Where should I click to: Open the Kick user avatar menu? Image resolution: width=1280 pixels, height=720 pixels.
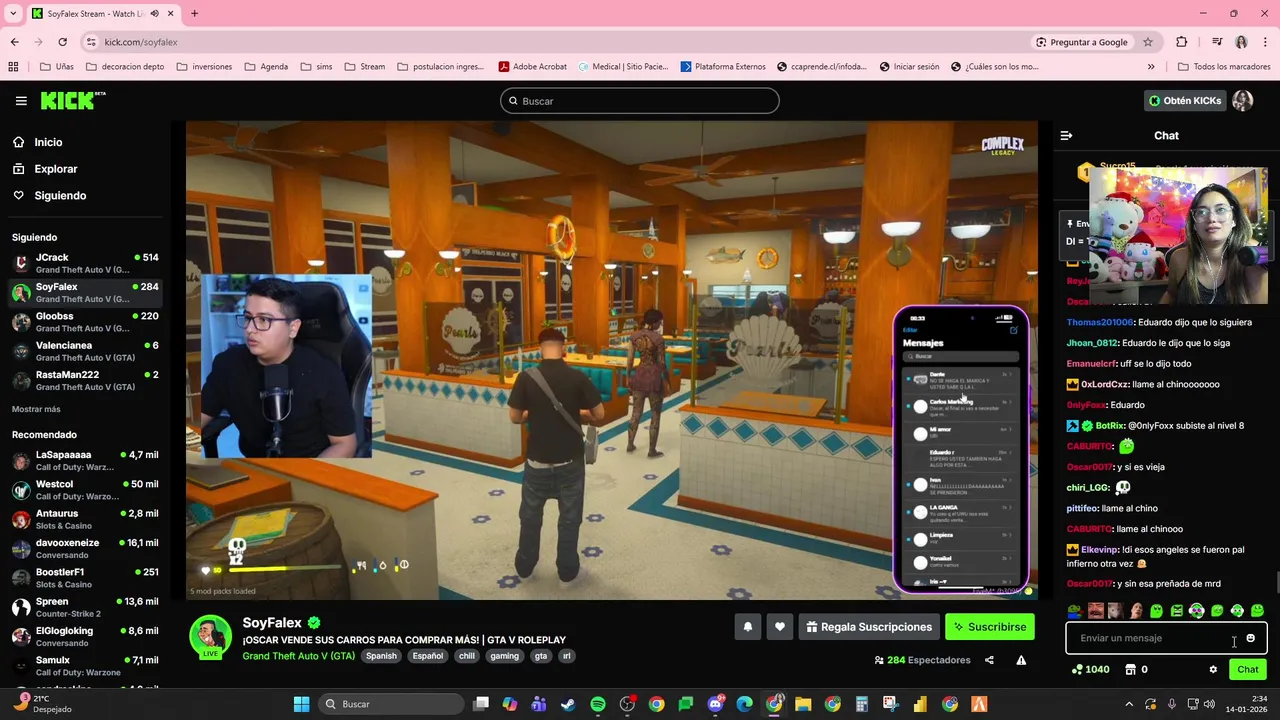pos(1243,101)
